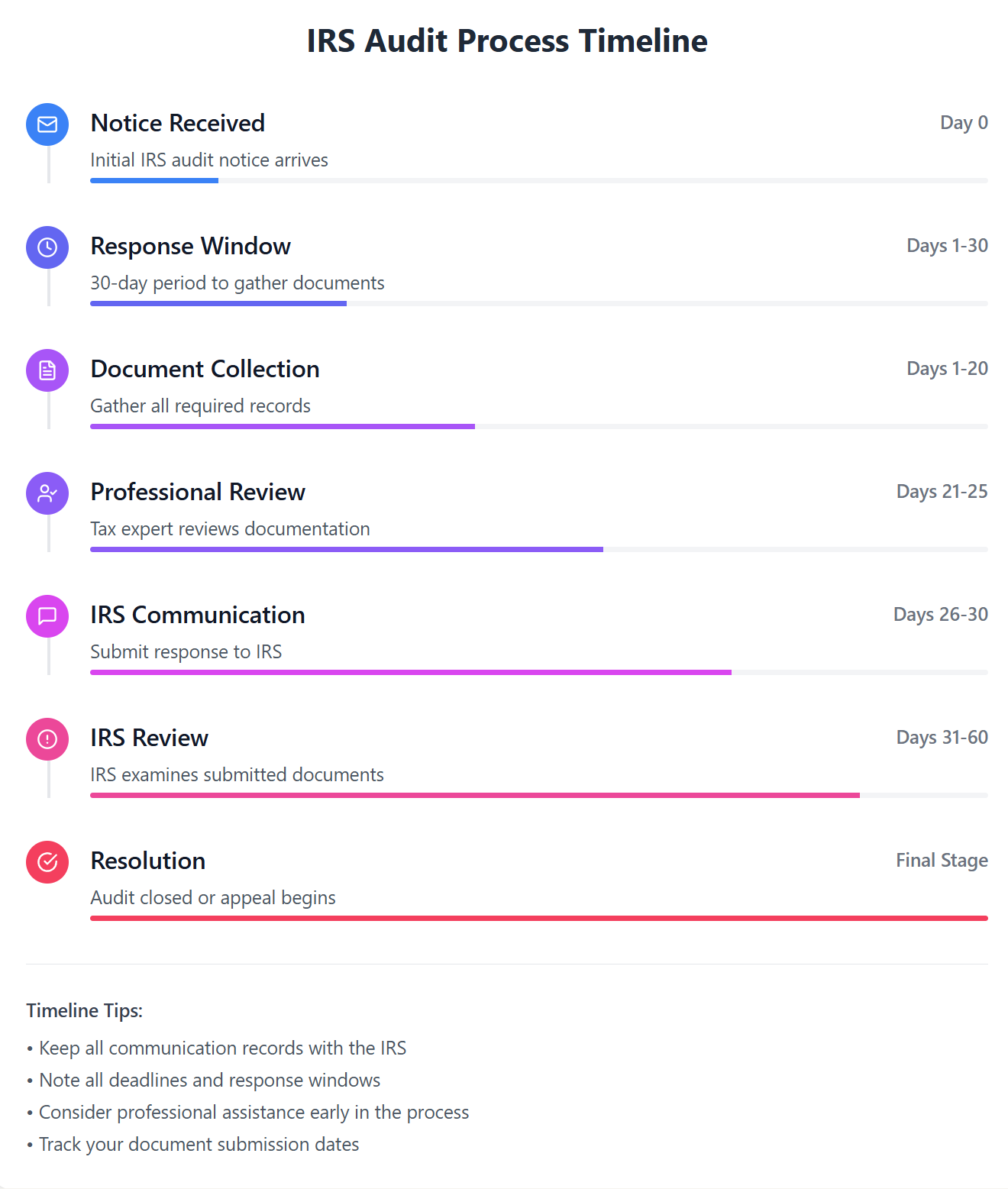Click the clock icon beside Response Window
Viewport: 1008px width, 1189px height.
[x=47, y=247]
